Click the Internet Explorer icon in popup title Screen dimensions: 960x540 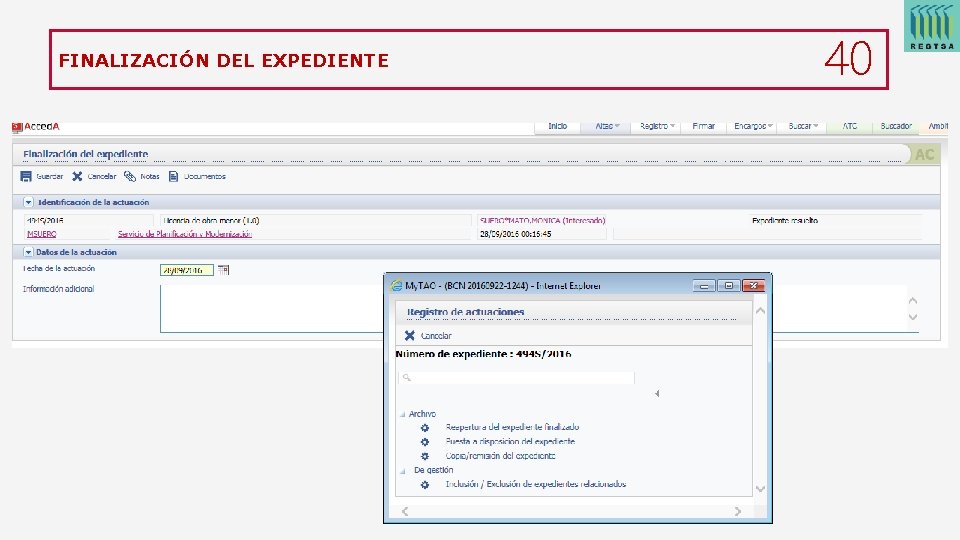point(397,285)
